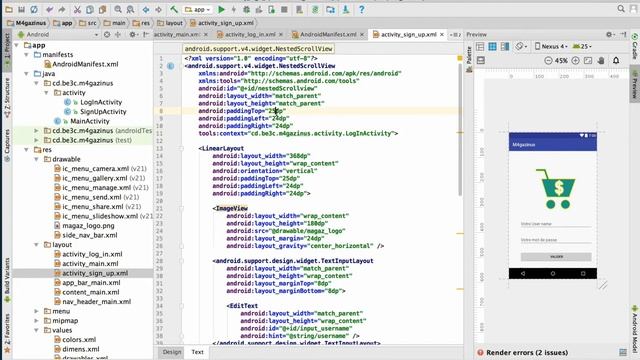Screen dimensions: 640x360
Task: Zoom out the layout preview
Action: tap(548, 60)
